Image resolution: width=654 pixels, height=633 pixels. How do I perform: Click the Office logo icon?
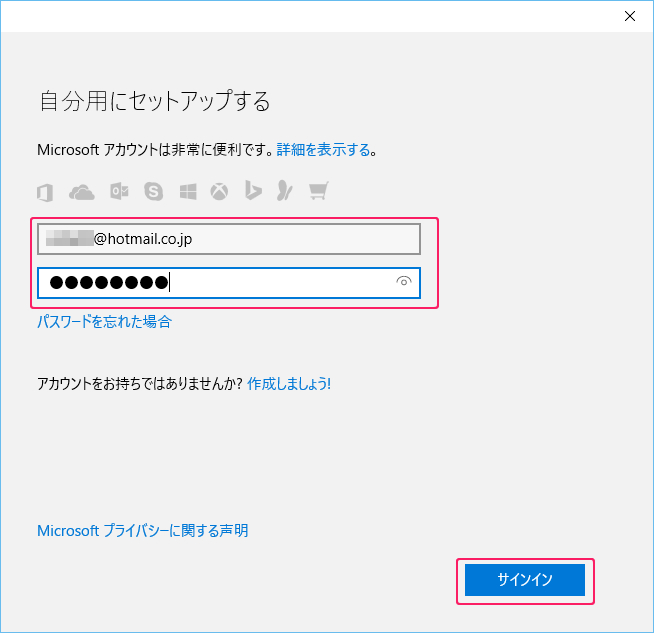45,192
